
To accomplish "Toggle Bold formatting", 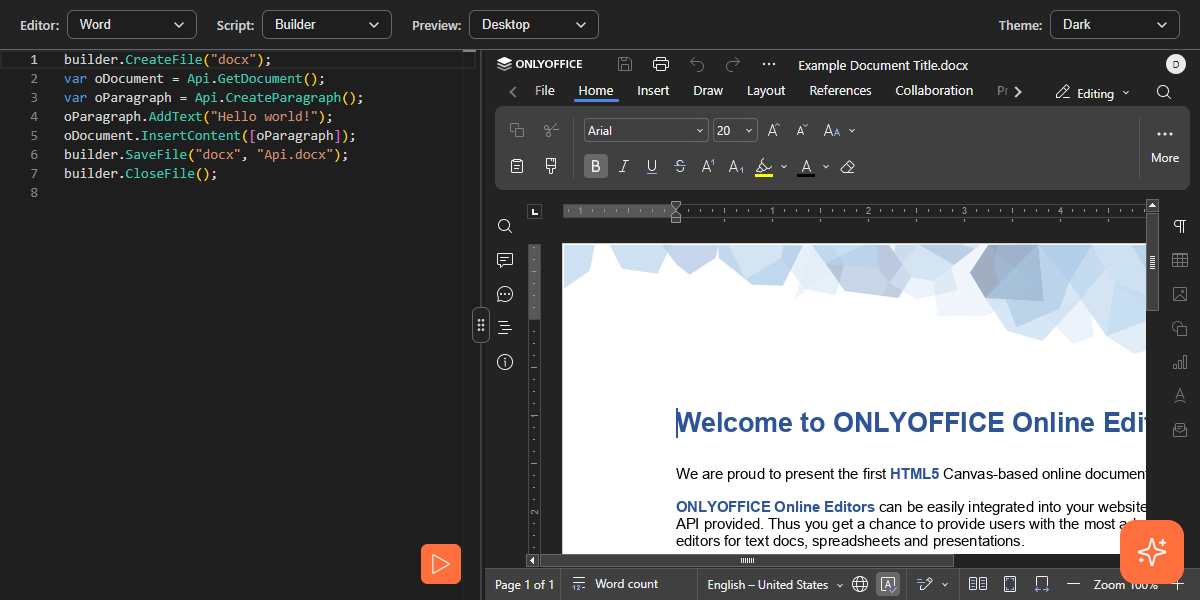I will (596, 166).
